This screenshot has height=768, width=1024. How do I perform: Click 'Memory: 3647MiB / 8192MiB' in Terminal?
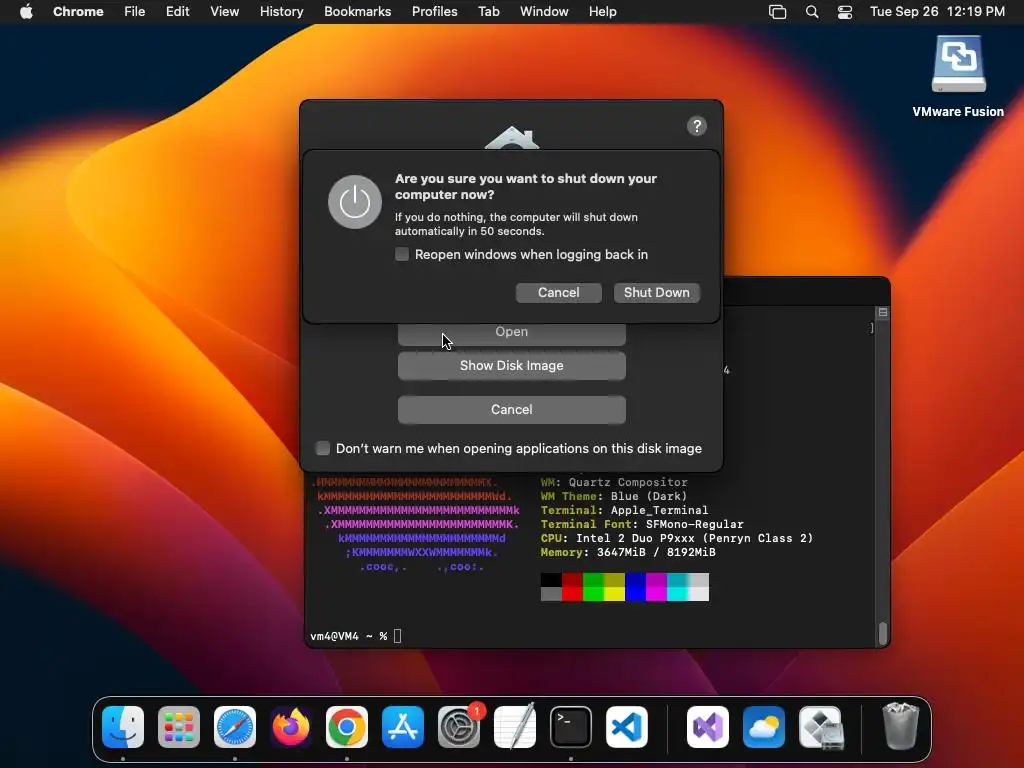coord(628,552)
